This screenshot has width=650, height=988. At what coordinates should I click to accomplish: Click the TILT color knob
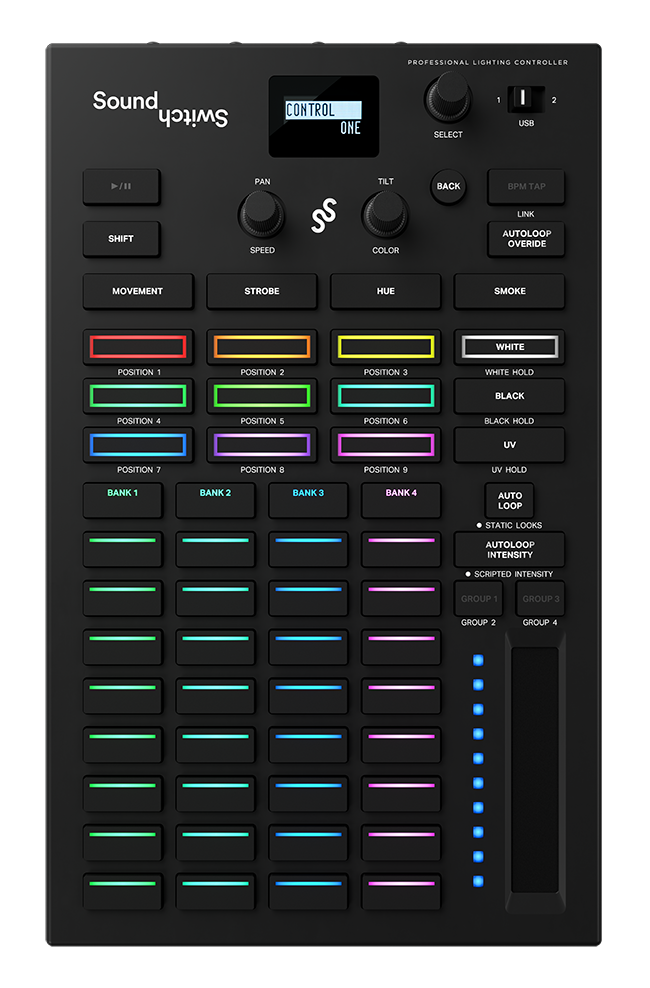click(x=385, y=214)
